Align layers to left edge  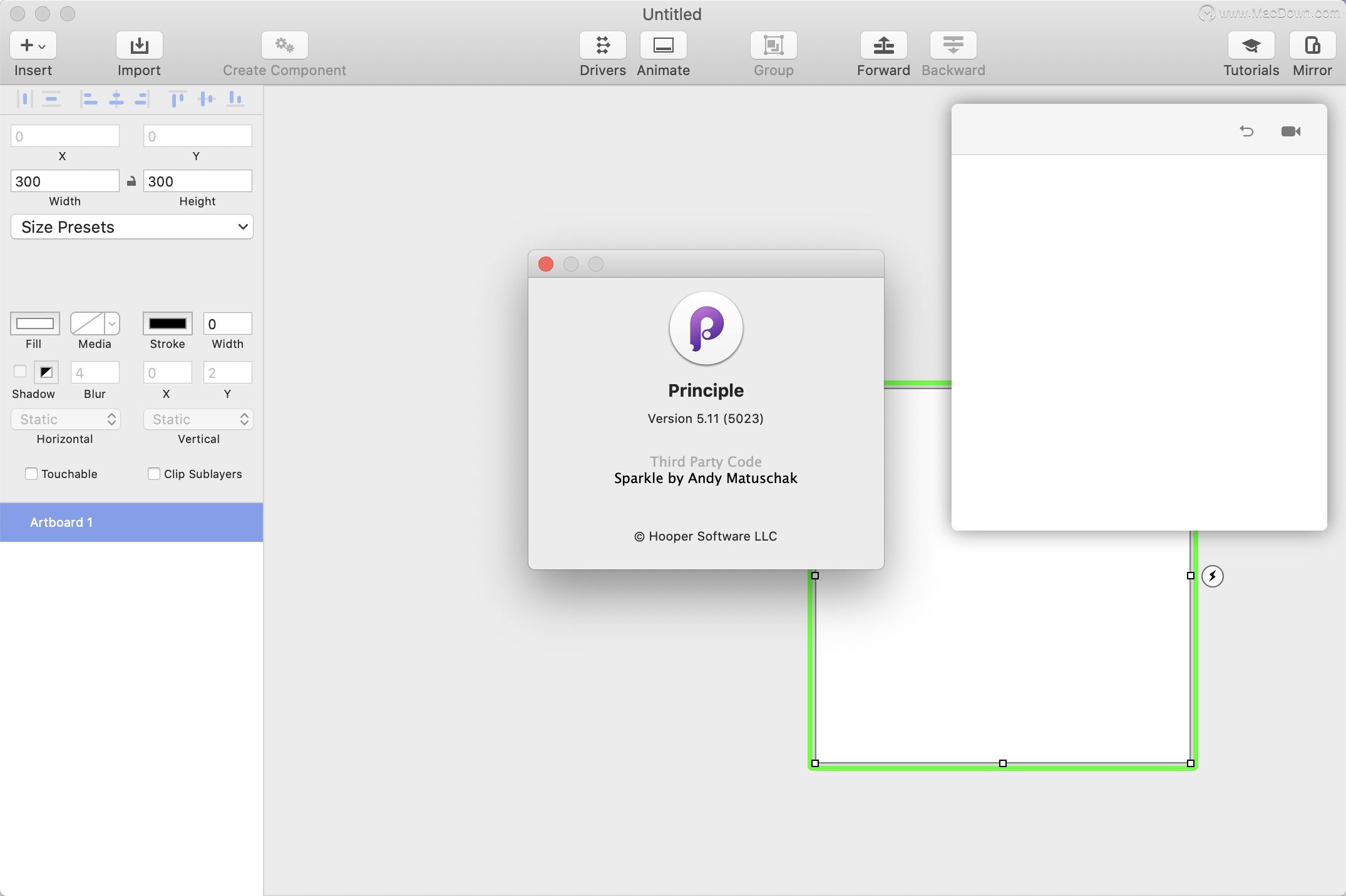(90, 99)
